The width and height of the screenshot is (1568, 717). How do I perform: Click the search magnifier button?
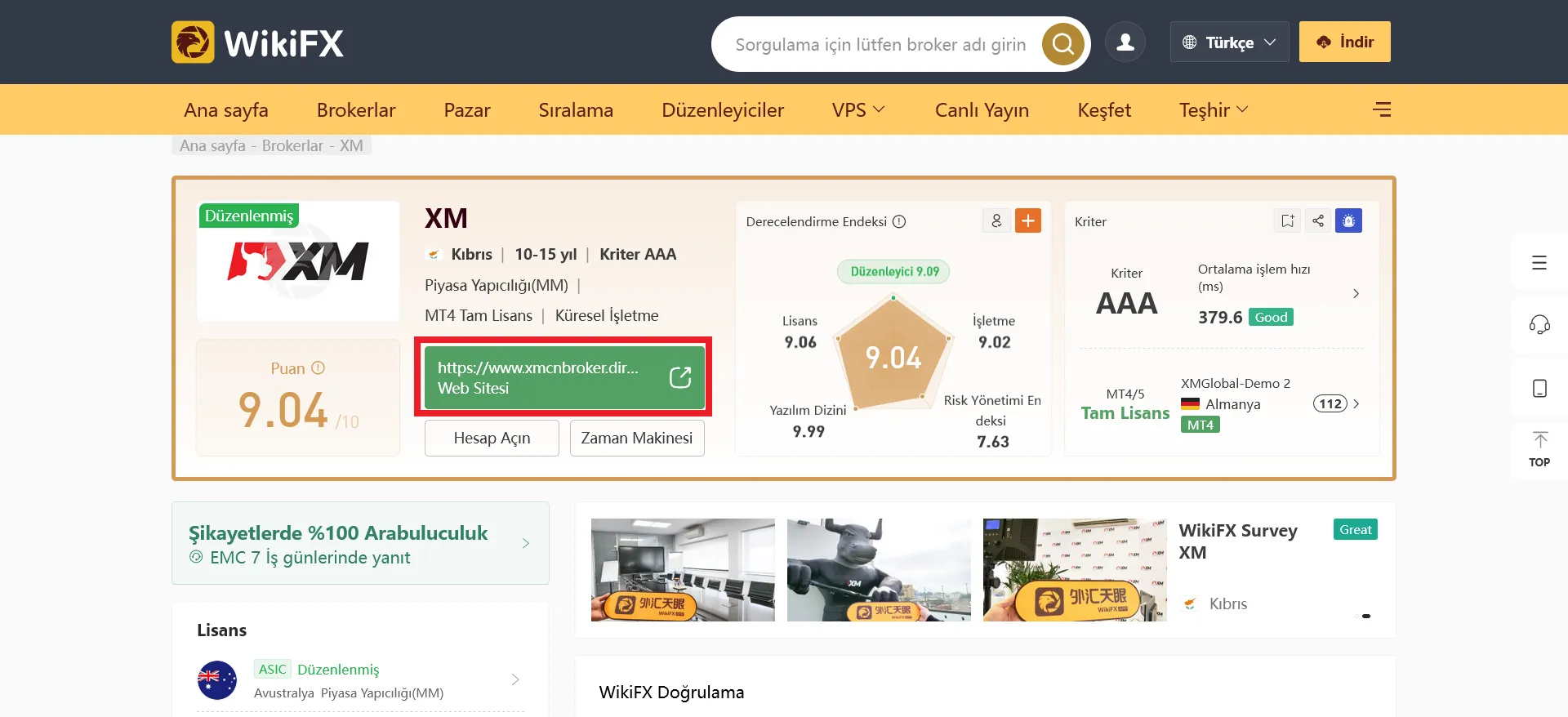(x=1062, y=43)
